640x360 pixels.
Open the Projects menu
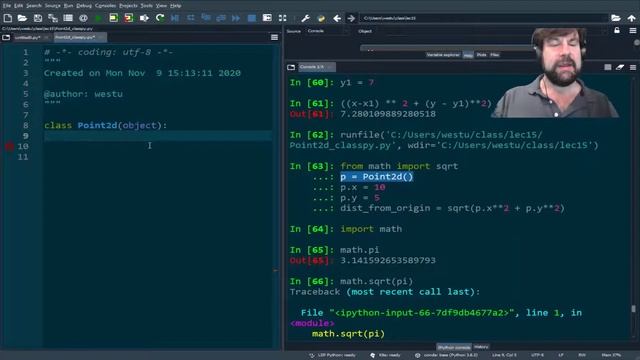[129, 6]
